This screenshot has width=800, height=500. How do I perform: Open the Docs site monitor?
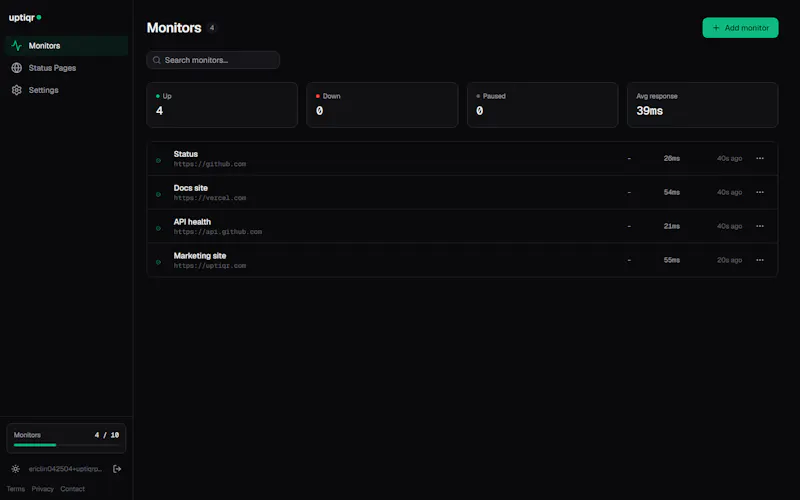tap(462, 192)
